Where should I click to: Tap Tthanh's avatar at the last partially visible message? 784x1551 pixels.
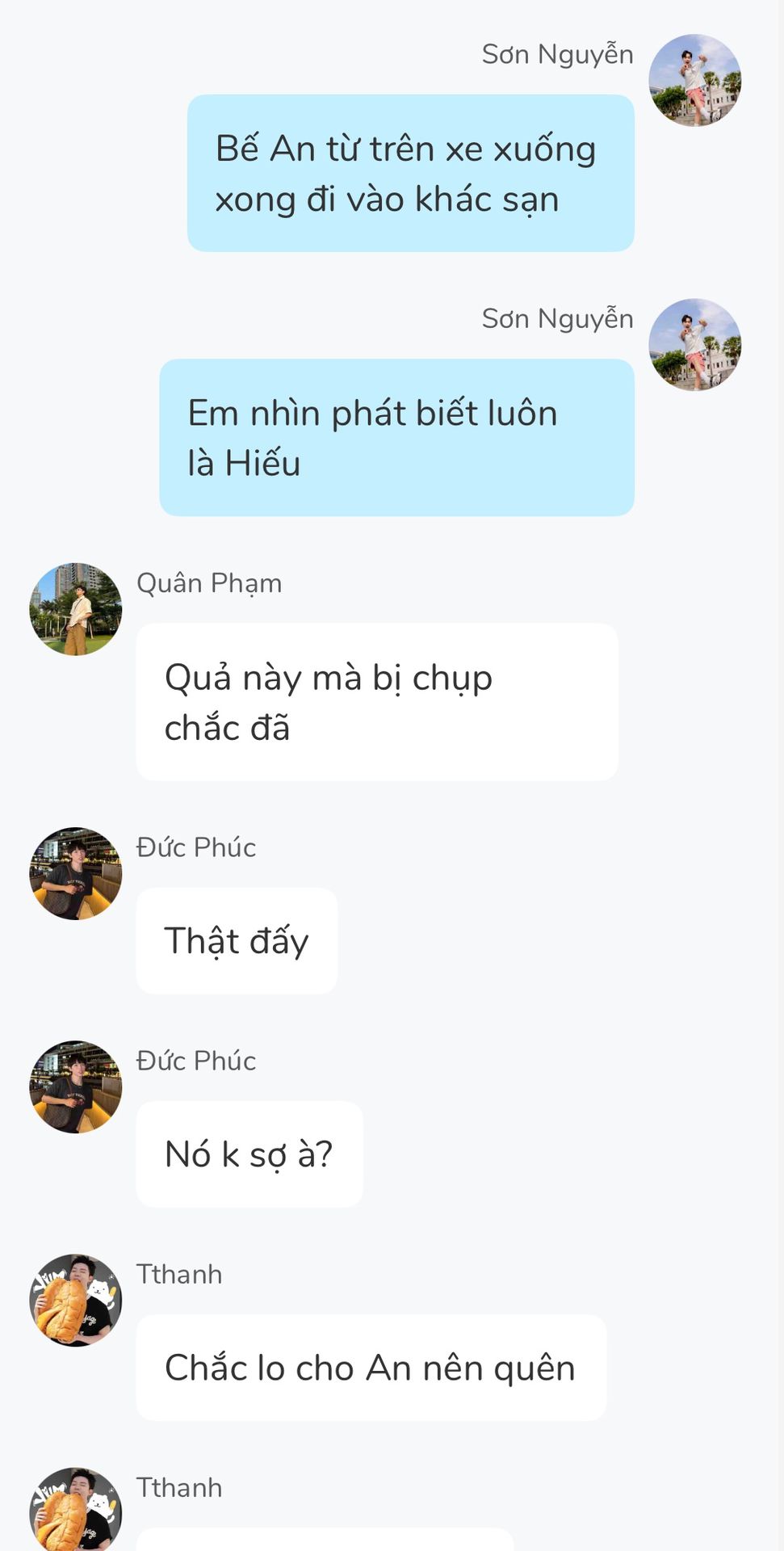[76, 1509]
